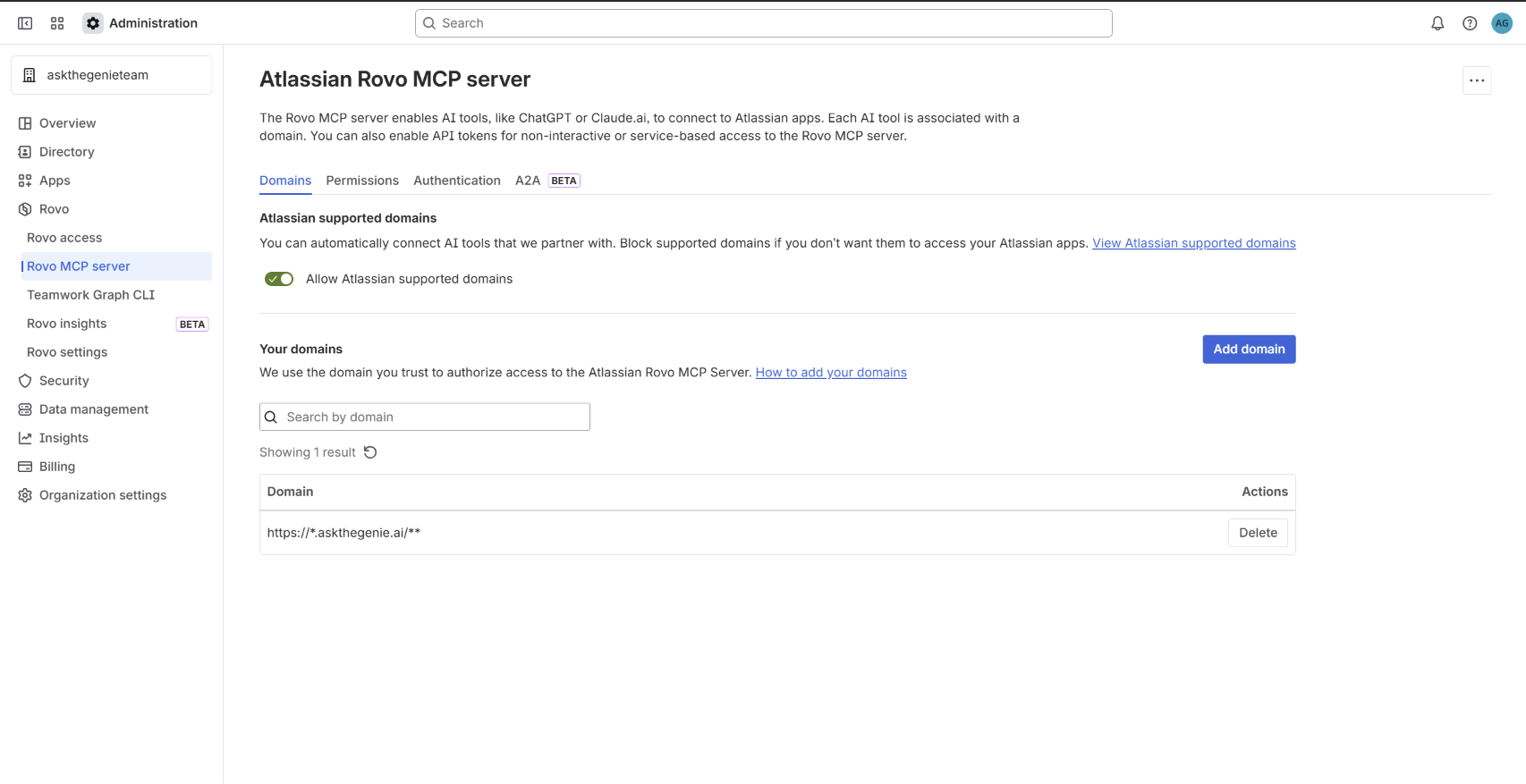Open the AG profile avatar
The image size is (1526, 784).
1502,23
